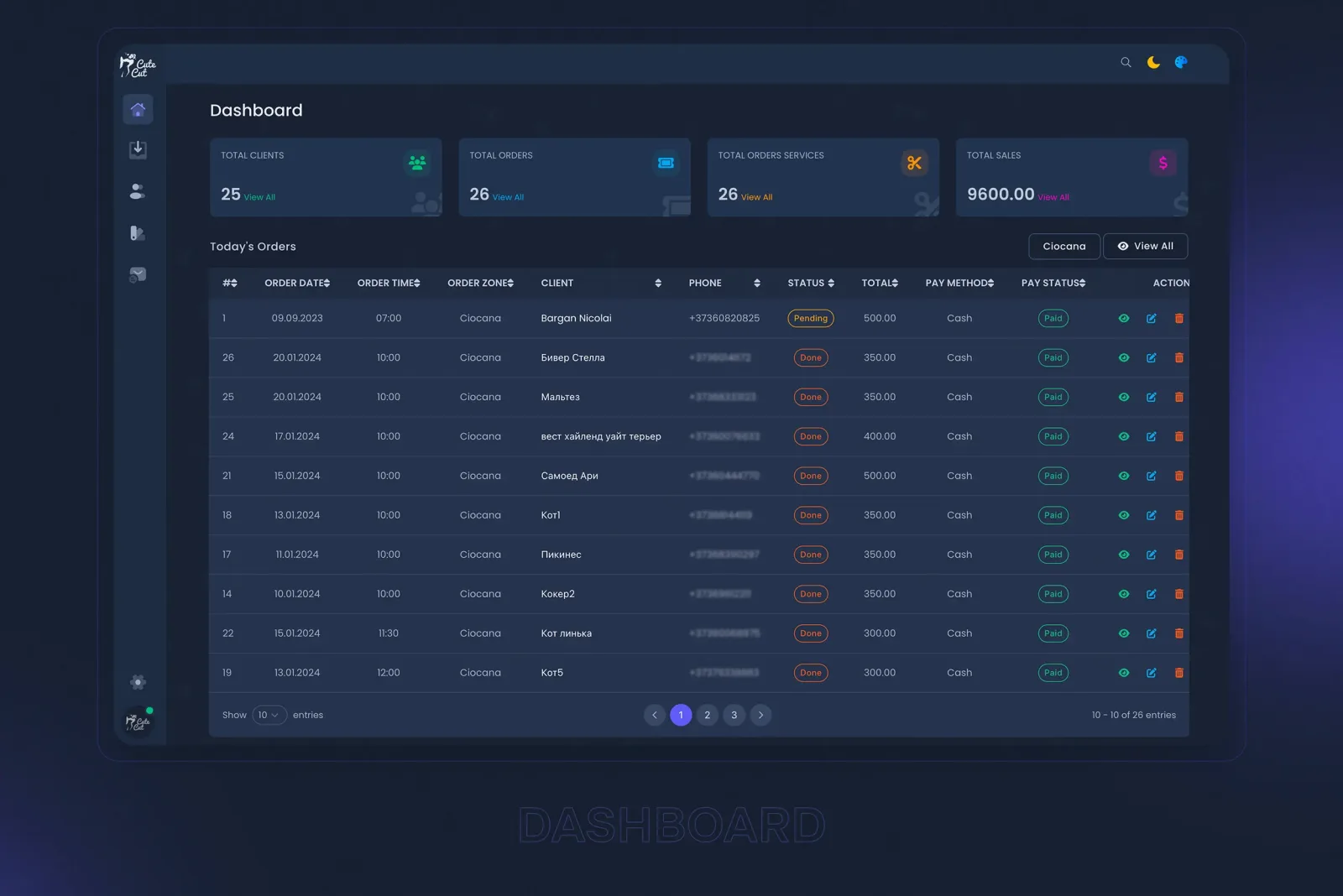Open the clients sidebar icon
Viewport: 1343px width, 896px height.
[138, 192]
